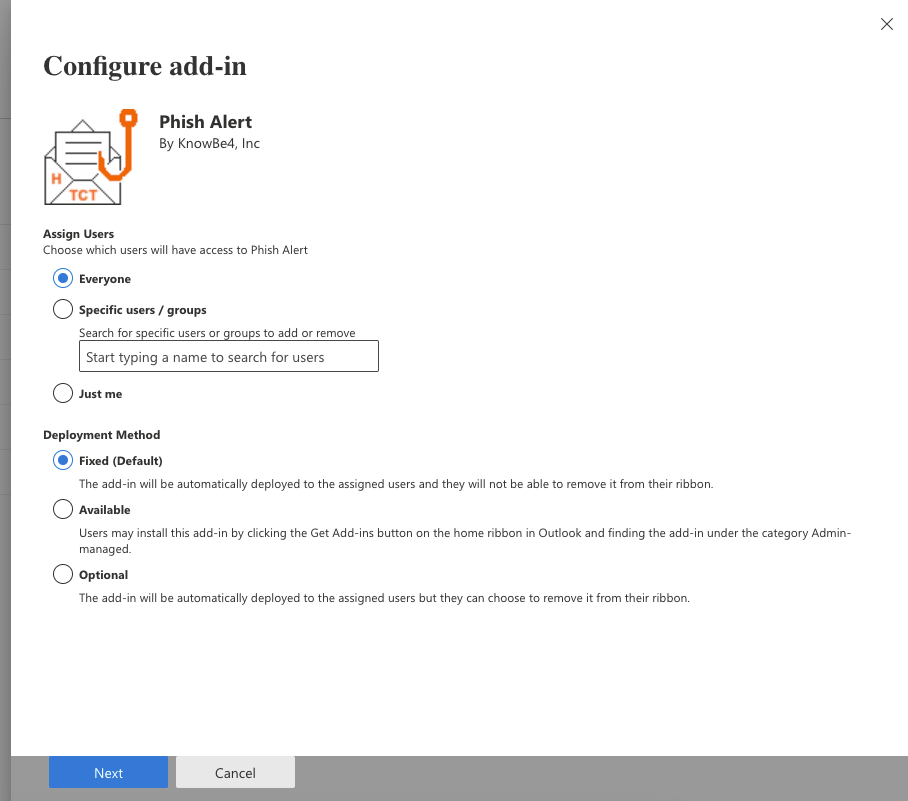Screen dimensions: 908x801
Task: Click the By KnowBe4, Inc subtitle
Action: click(208, 143)
